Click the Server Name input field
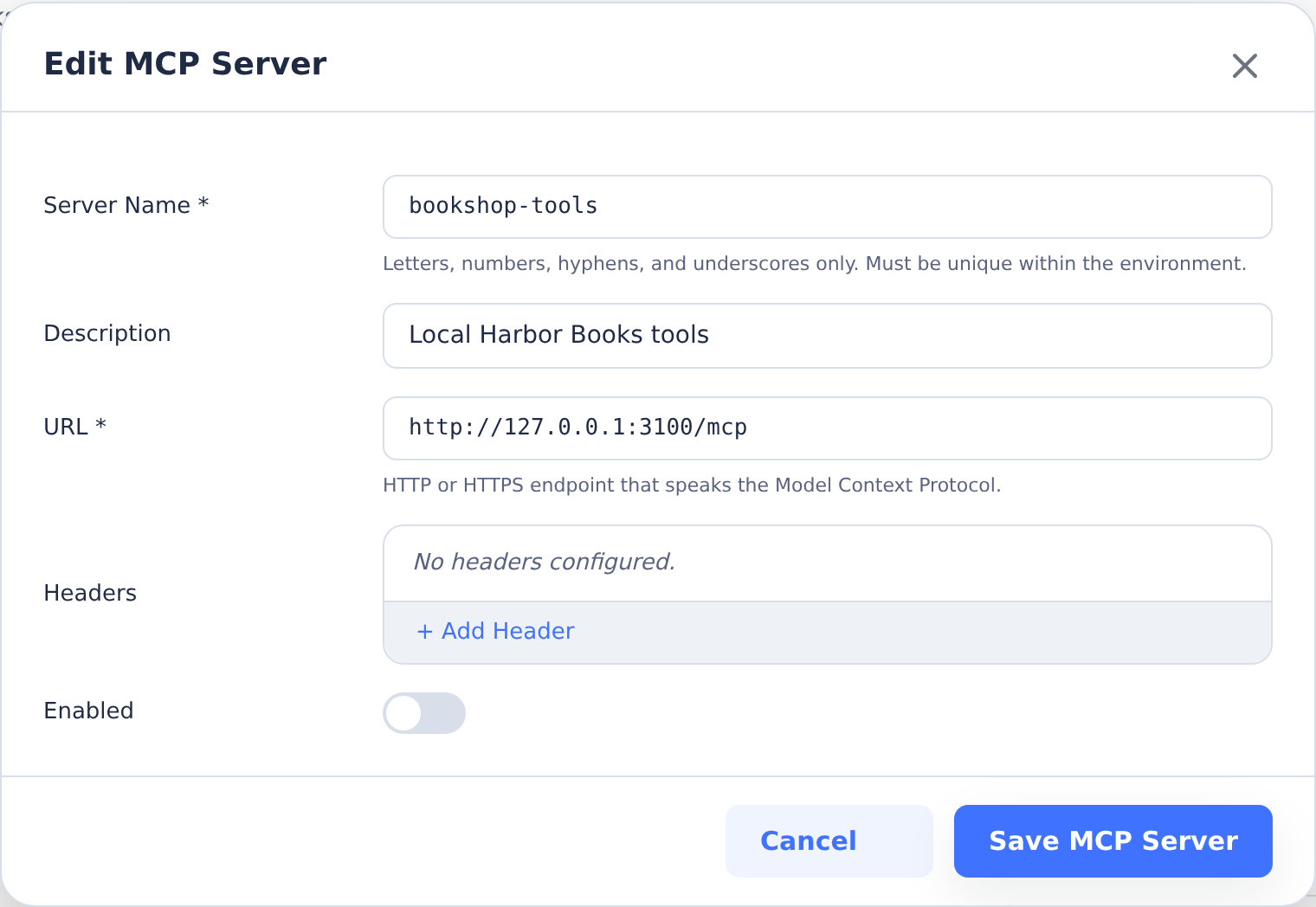 [x=827, y=207]
